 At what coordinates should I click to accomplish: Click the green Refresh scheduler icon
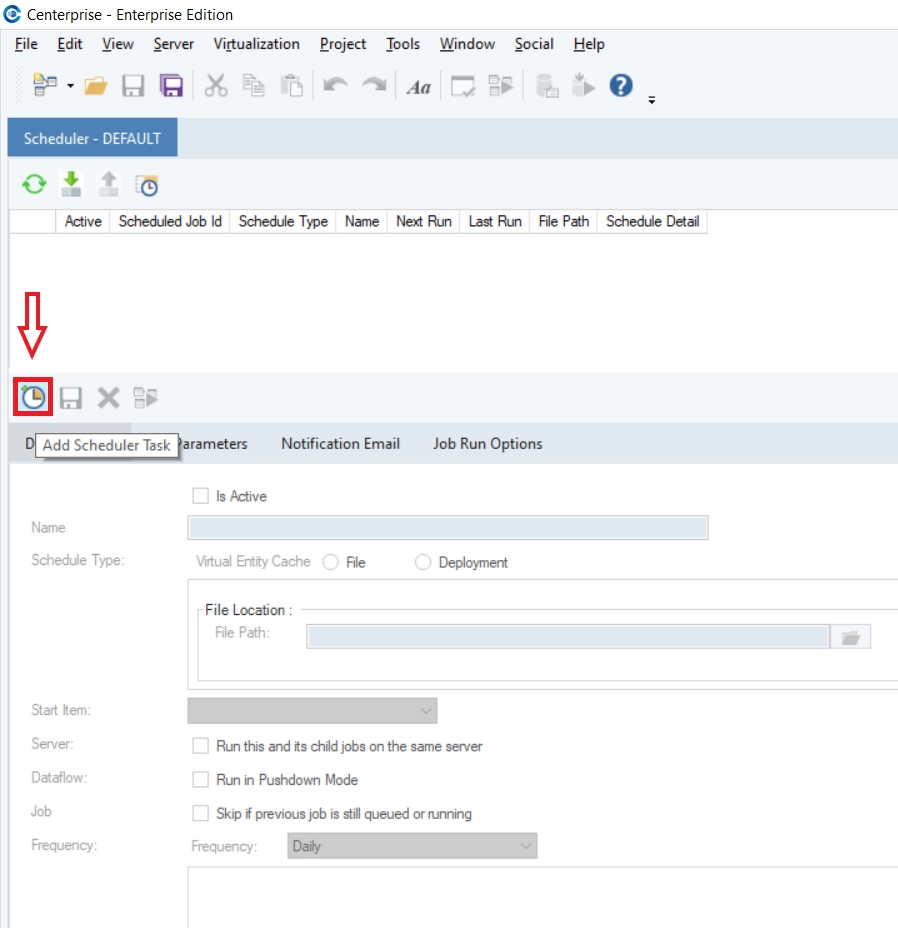pyautogui.click(x=35, y=185)
